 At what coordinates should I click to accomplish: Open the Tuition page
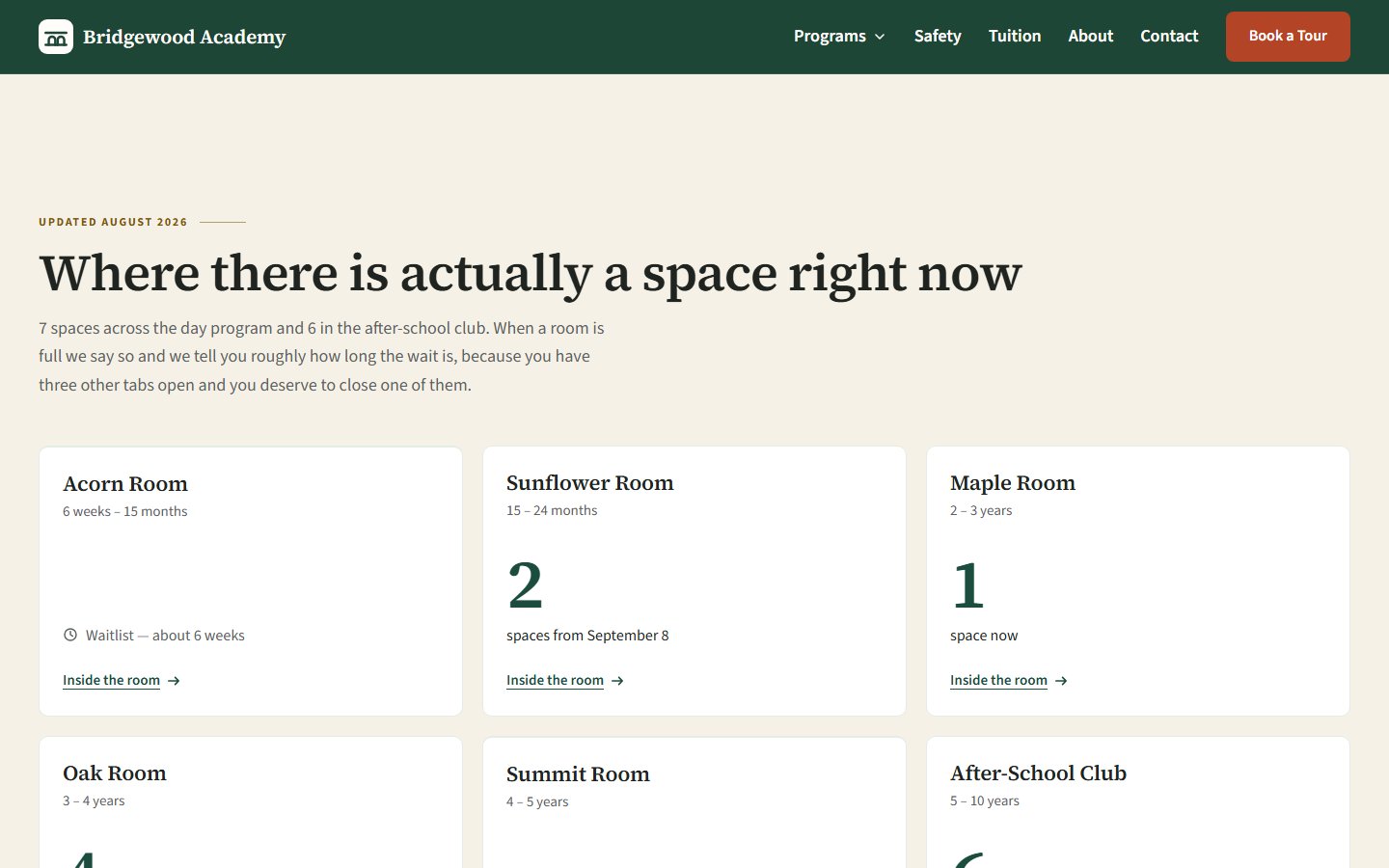point(1015,36)
